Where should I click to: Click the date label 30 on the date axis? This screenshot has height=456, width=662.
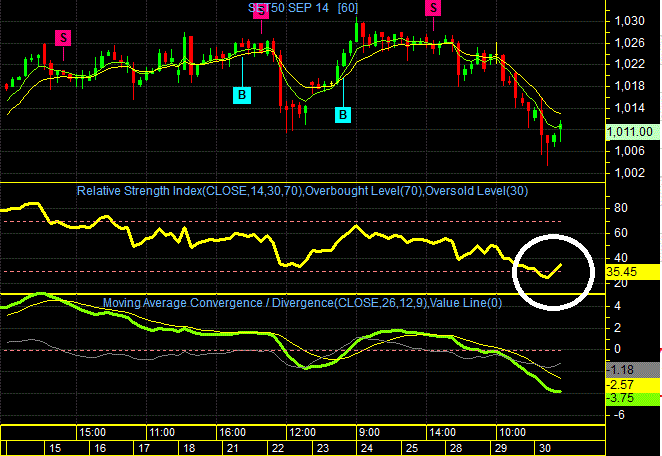tap(545, 448)
